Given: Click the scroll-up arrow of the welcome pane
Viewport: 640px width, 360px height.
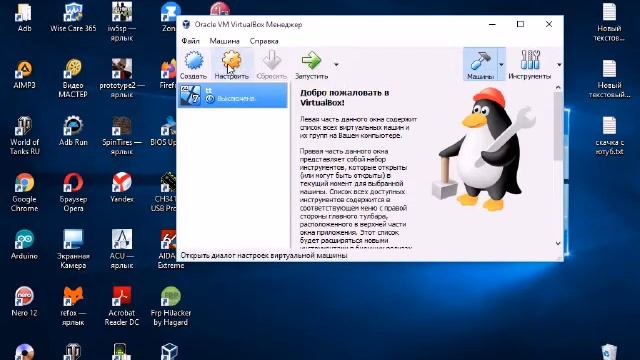Looking at the screenshot, I should 558,87.
